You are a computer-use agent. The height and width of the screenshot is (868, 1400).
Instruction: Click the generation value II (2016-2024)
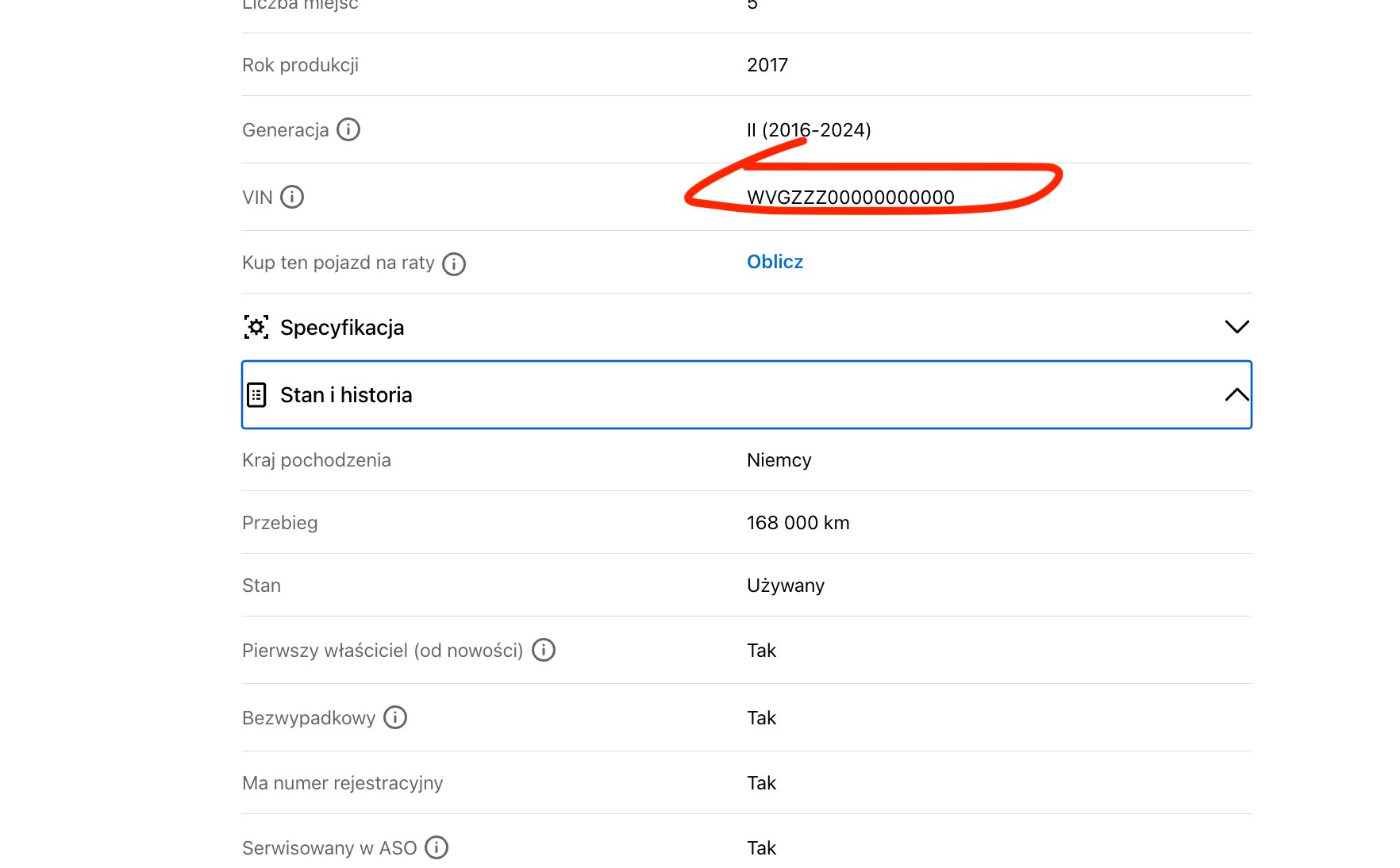coord(809,130)
